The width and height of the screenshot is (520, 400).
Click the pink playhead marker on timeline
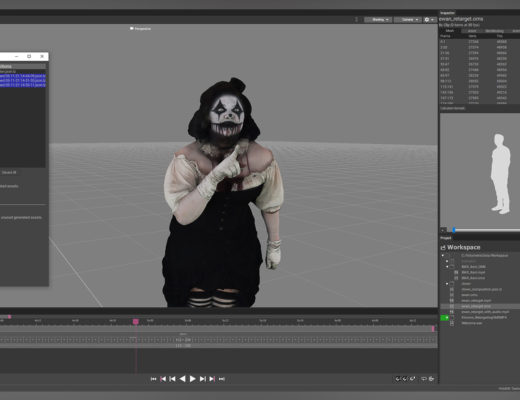[x=136, y=321]
